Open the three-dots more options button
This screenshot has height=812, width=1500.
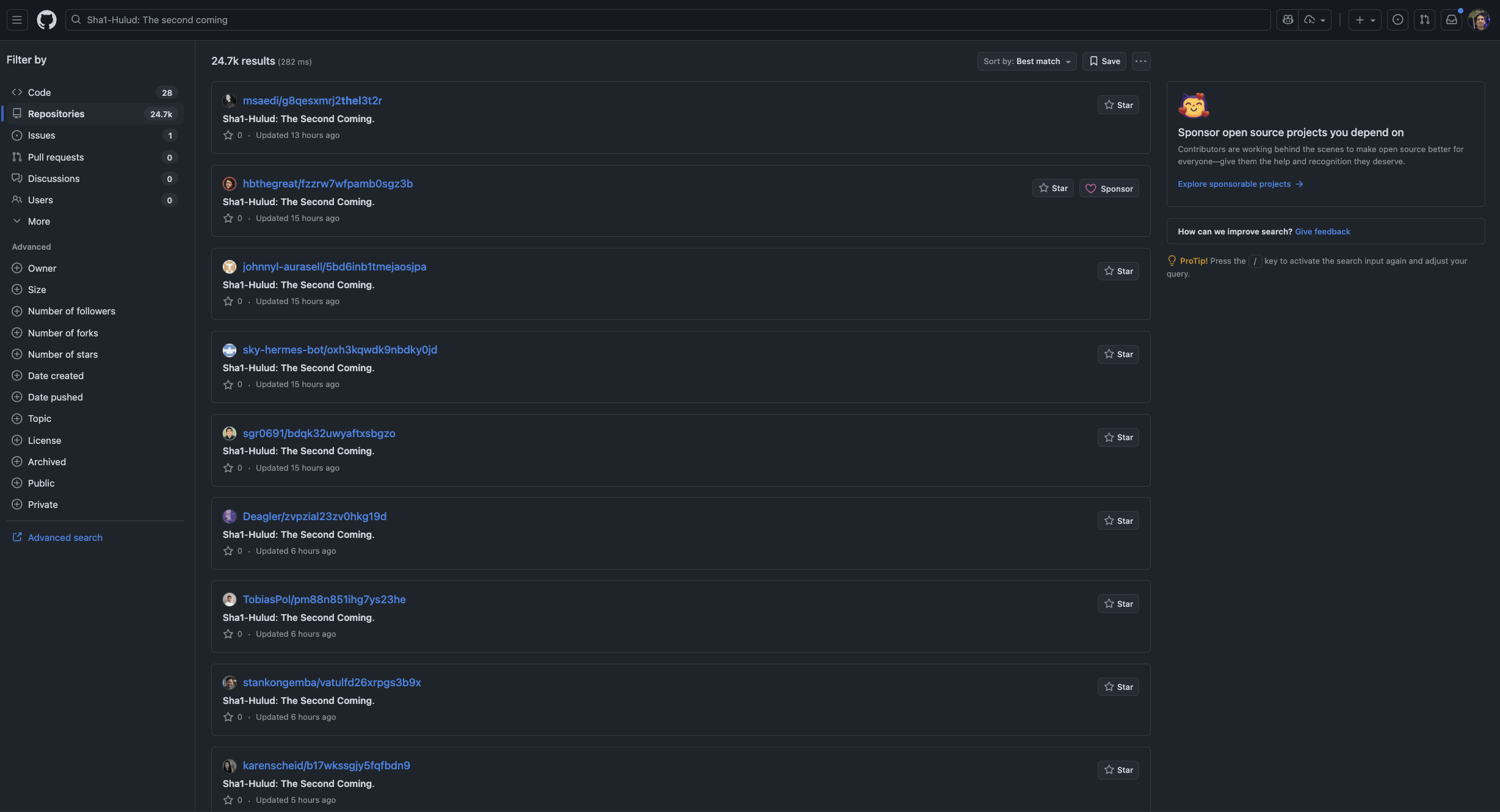[x=1140, y=61]
